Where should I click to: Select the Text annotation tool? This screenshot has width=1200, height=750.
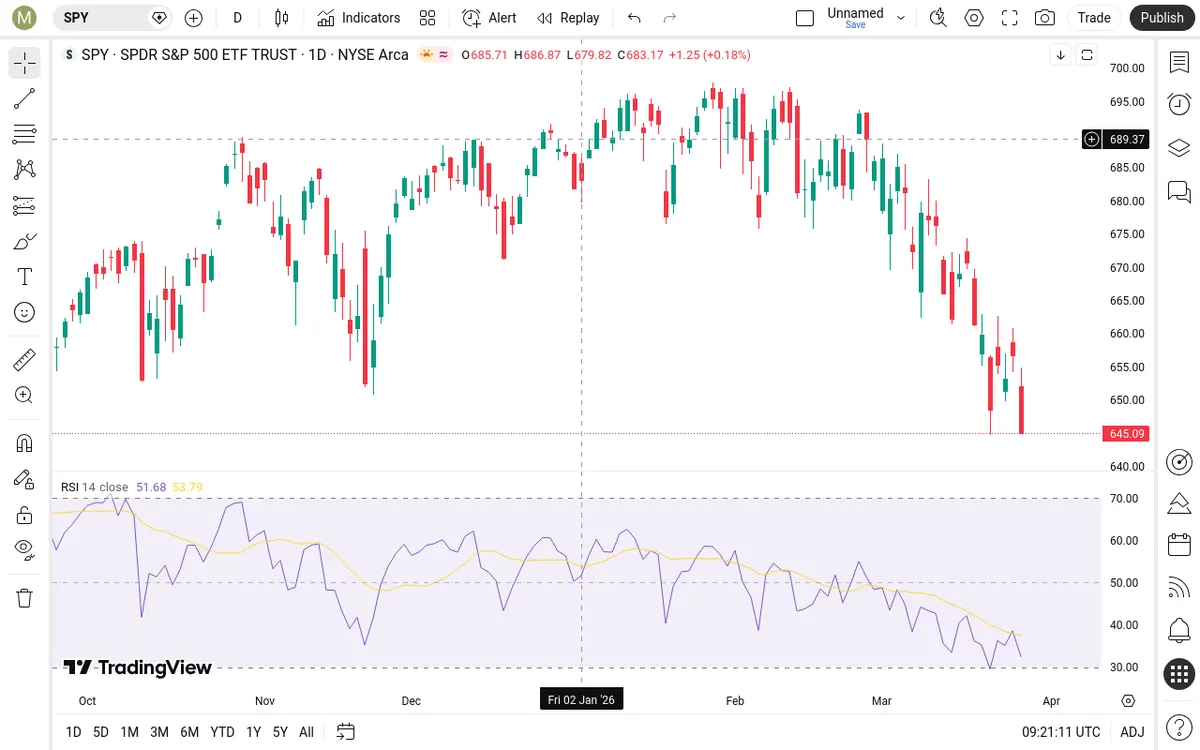(x=25, y=277)
